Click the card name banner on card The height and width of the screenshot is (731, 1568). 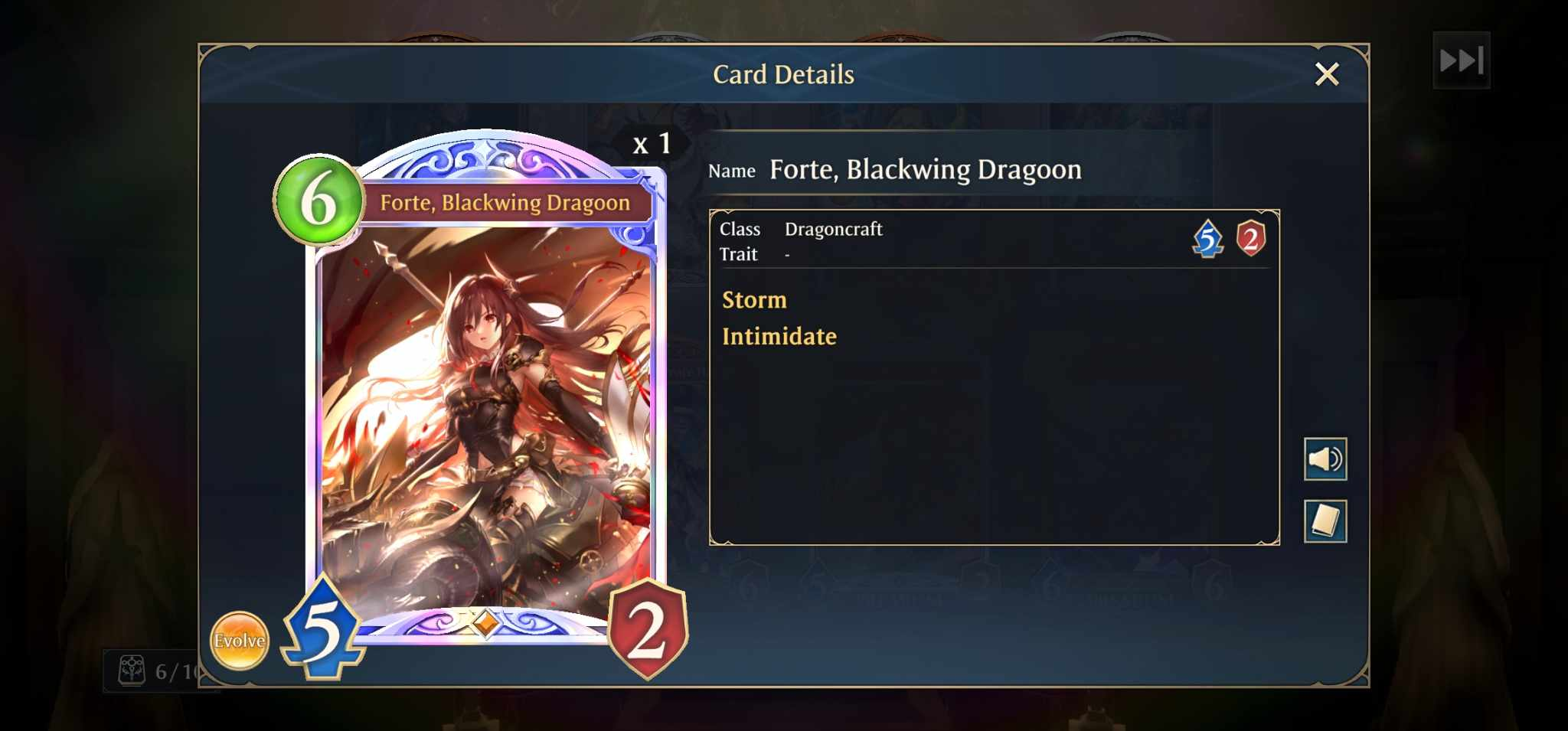pos(505,203)
